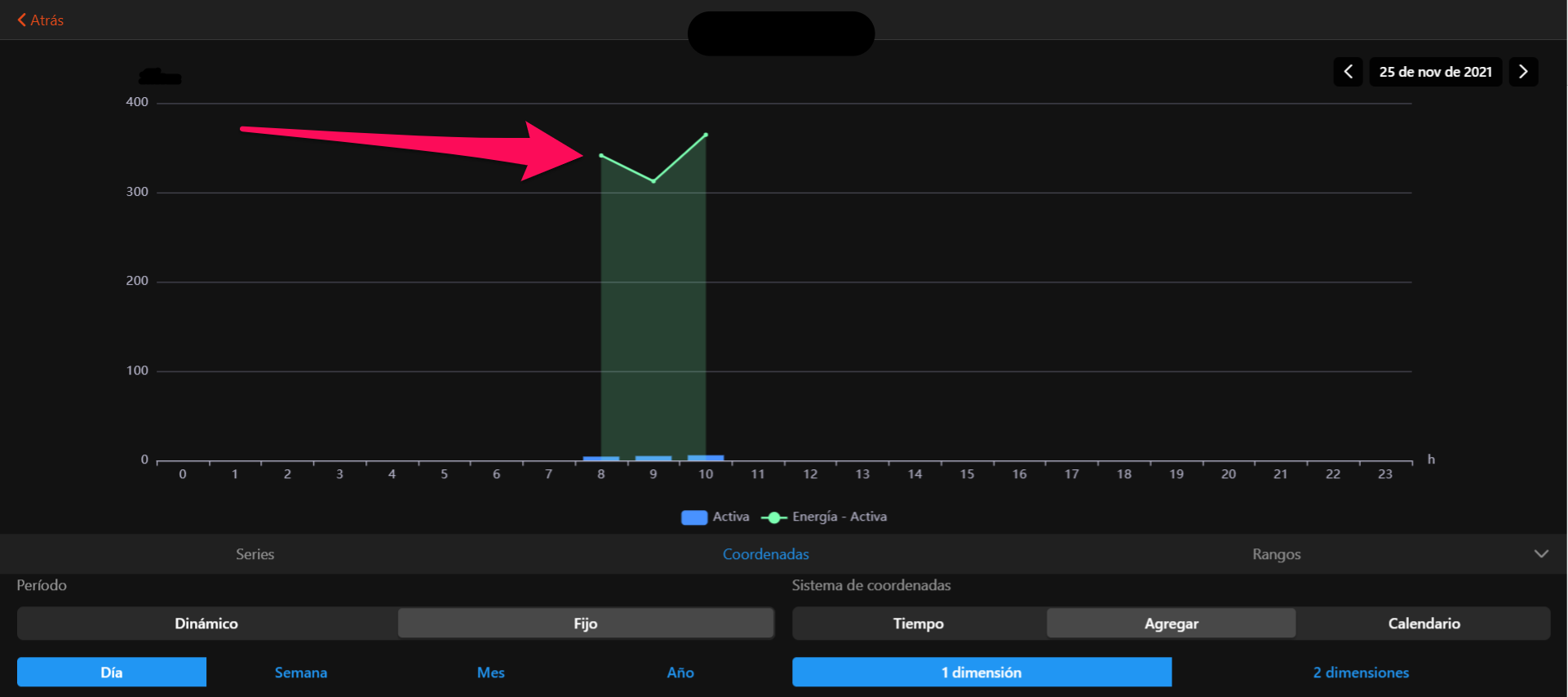Image resolution: width=1568 pixels, height=697 pixels.
Task: Go to previous day with left chevron
Action: click(1348, 72)
